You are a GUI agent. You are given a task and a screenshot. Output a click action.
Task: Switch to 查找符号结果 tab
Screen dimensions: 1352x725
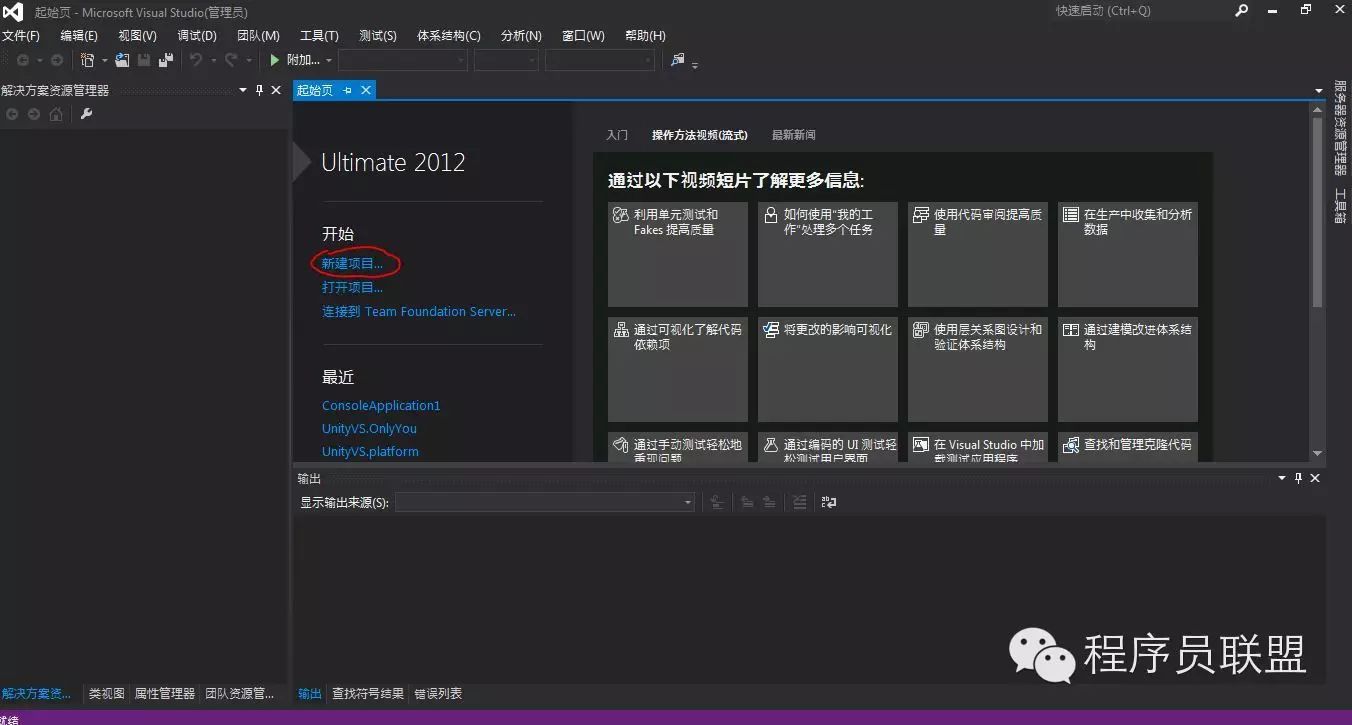coord(368,694)
